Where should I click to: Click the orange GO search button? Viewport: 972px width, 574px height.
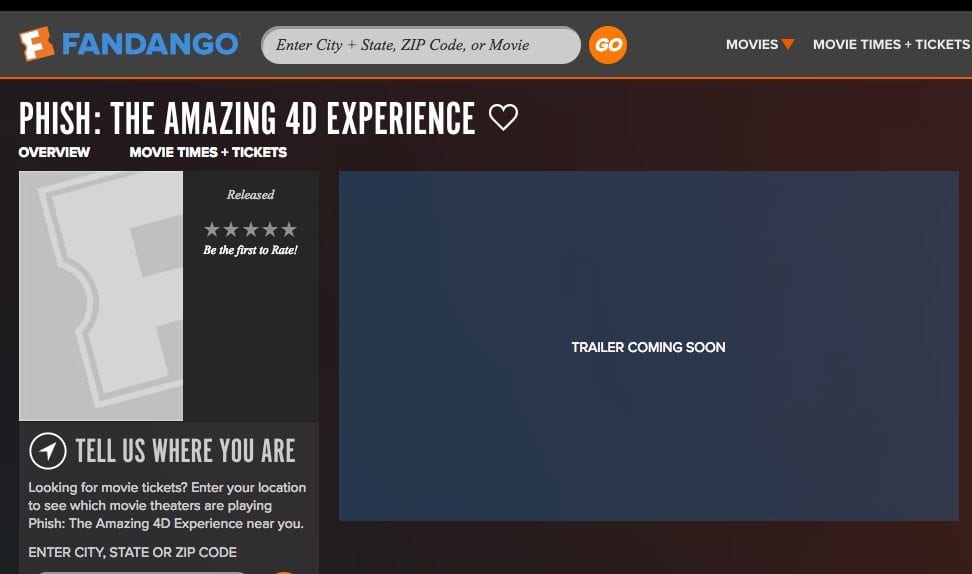click(608, 45)
